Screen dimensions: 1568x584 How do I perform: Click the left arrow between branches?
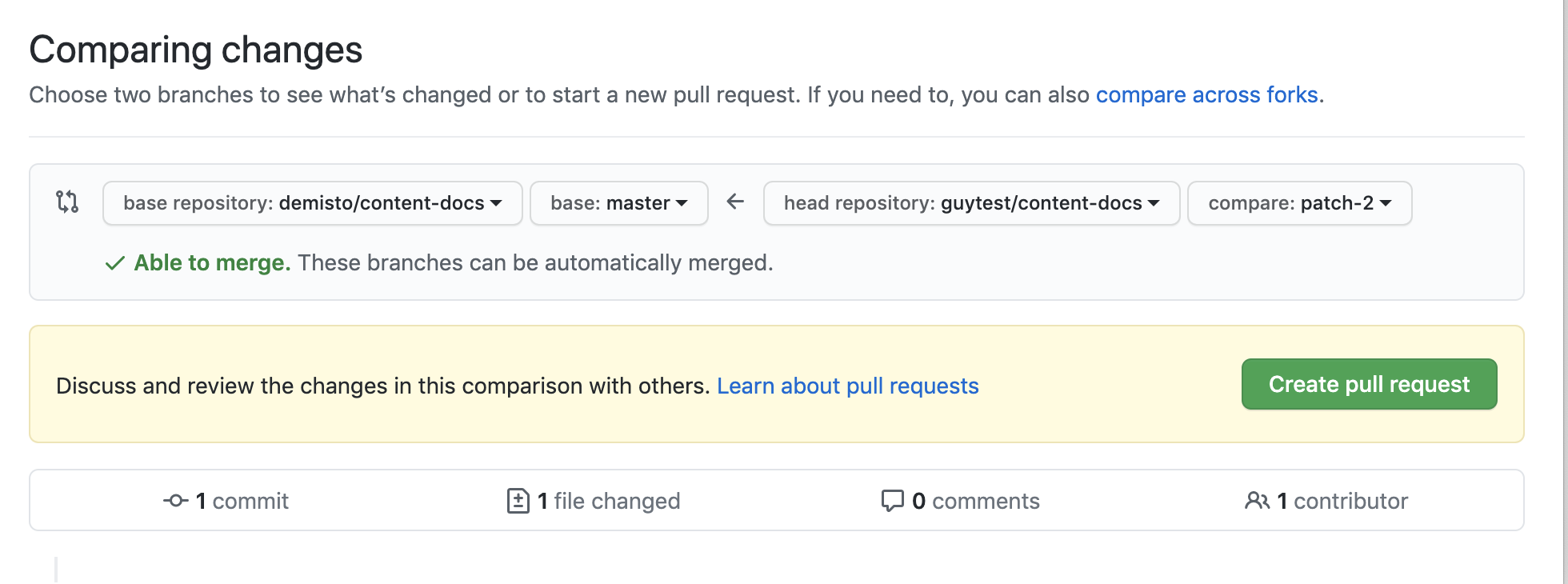735,202
